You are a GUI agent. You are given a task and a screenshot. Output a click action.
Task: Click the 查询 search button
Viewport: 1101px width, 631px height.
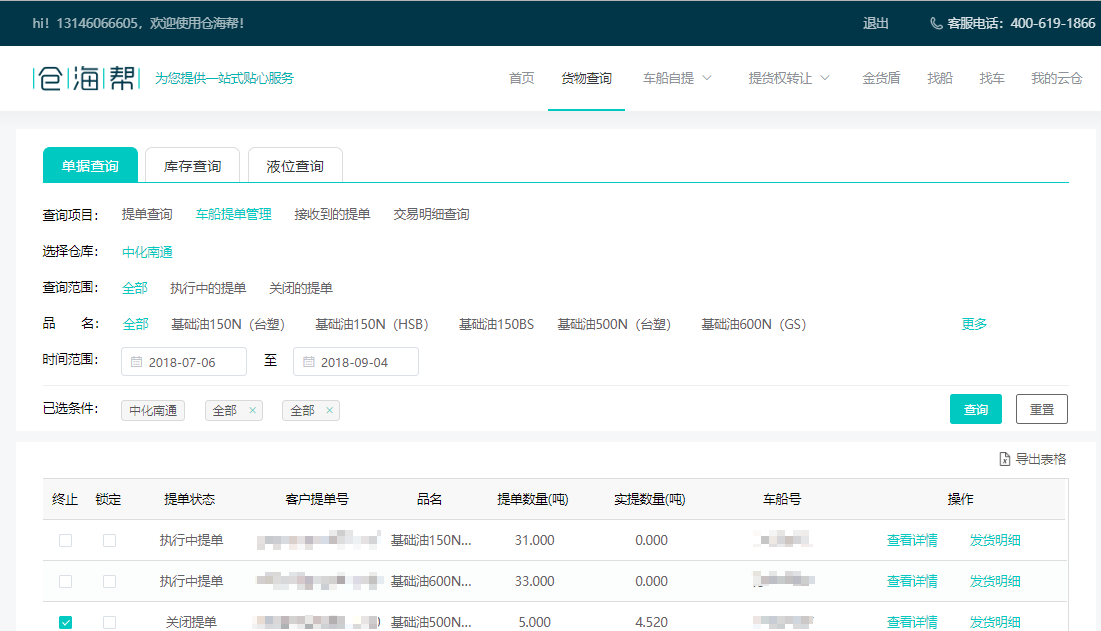point(975,409)
